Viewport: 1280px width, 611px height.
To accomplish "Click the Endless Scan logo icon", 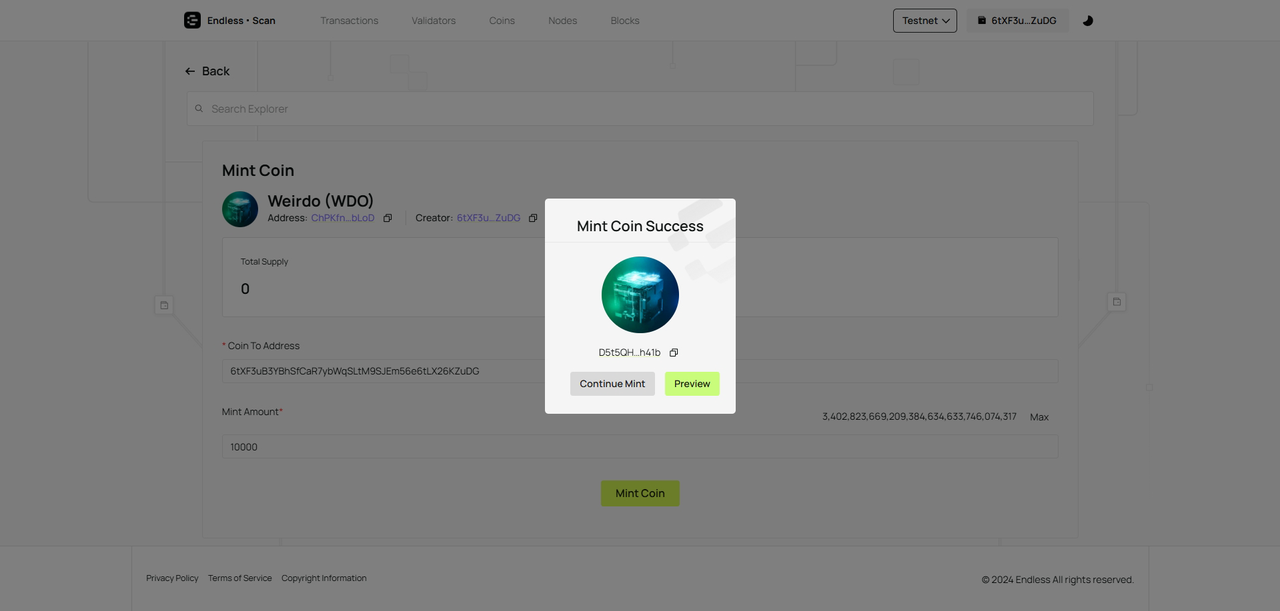I will coord(192,20).
